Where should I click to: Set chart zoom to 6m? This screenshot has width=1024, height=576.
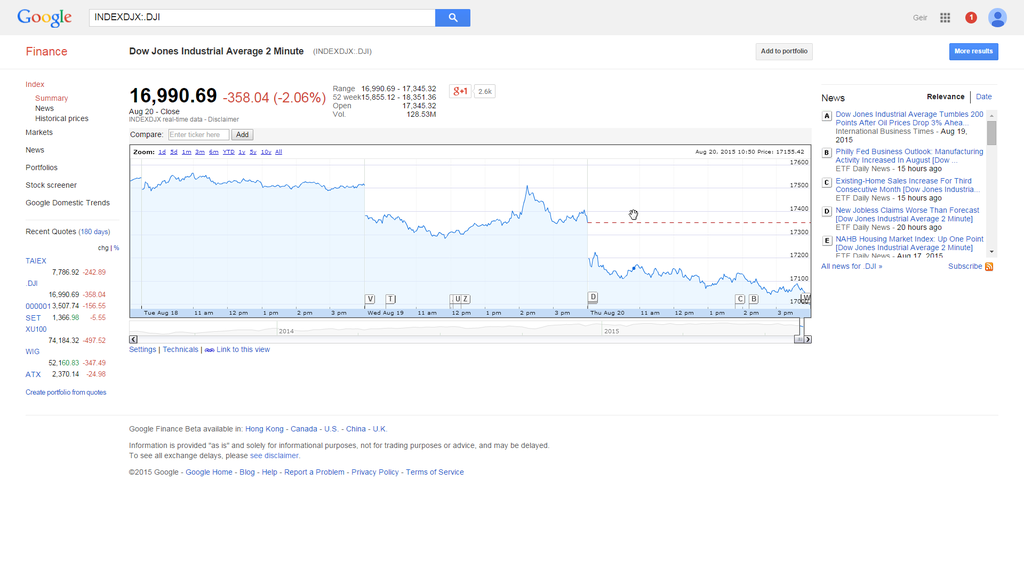[x=214, y=152]
